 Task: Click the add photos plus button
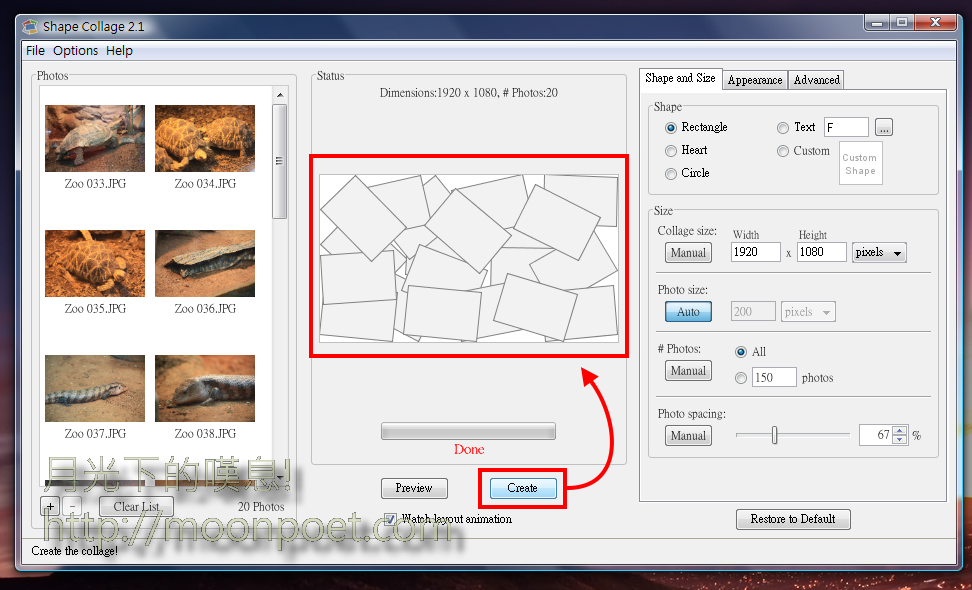click(49, 507)
